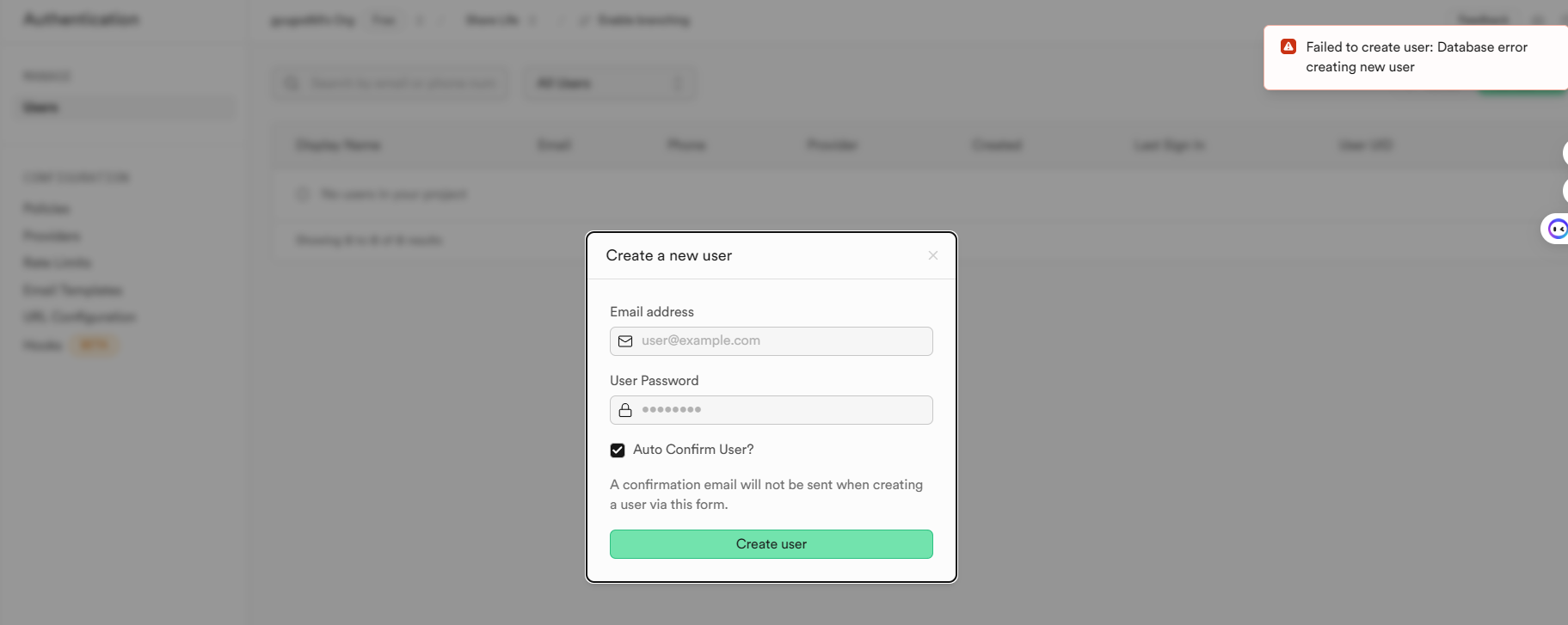Open the All users filter dropdown
The height and width of the screenshot is (625, 1568).
pyautogui.click(x=609, y=83)
